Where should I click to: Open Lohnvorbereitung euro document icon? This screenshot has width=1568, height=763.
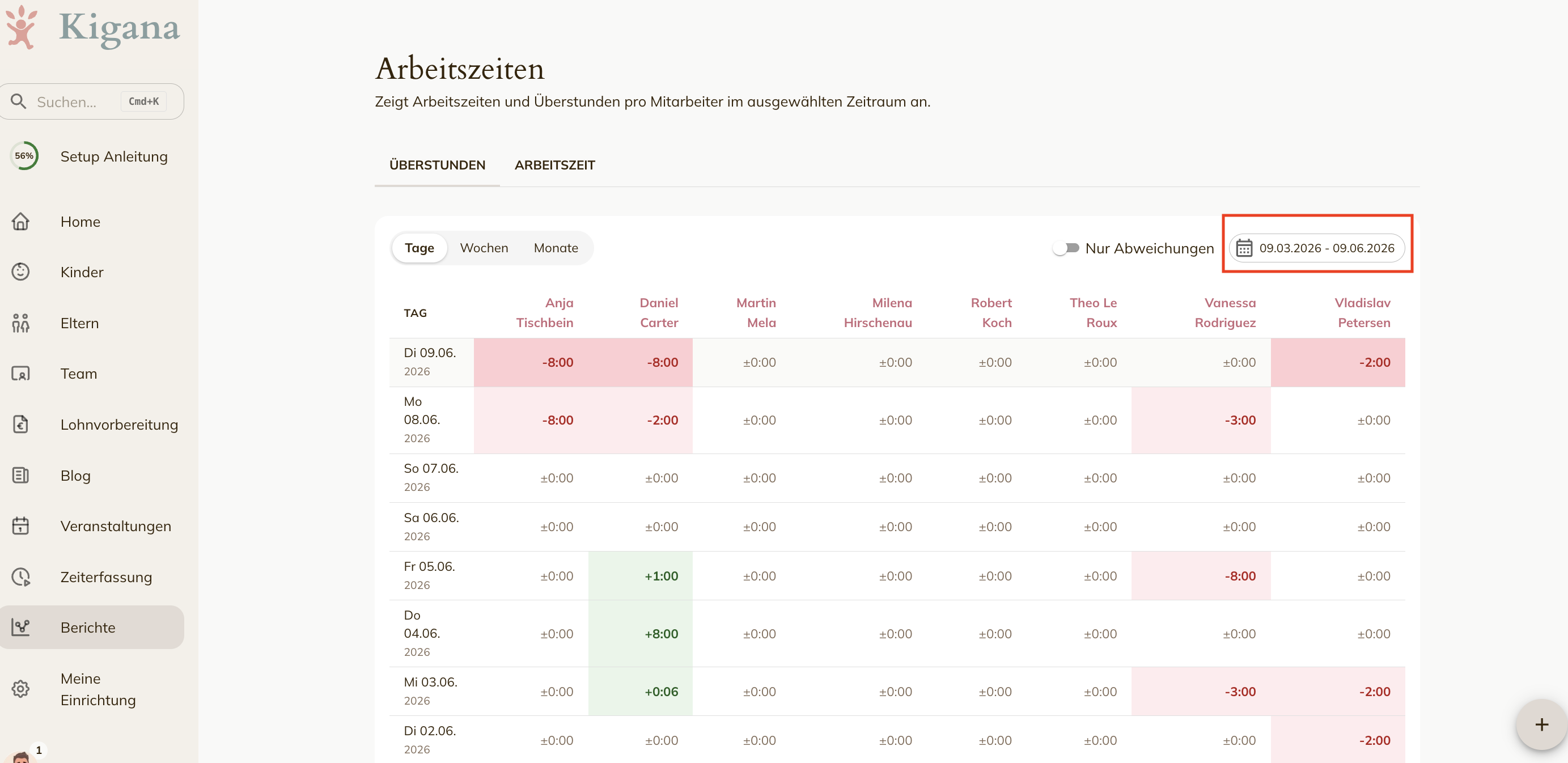point(21,424)
